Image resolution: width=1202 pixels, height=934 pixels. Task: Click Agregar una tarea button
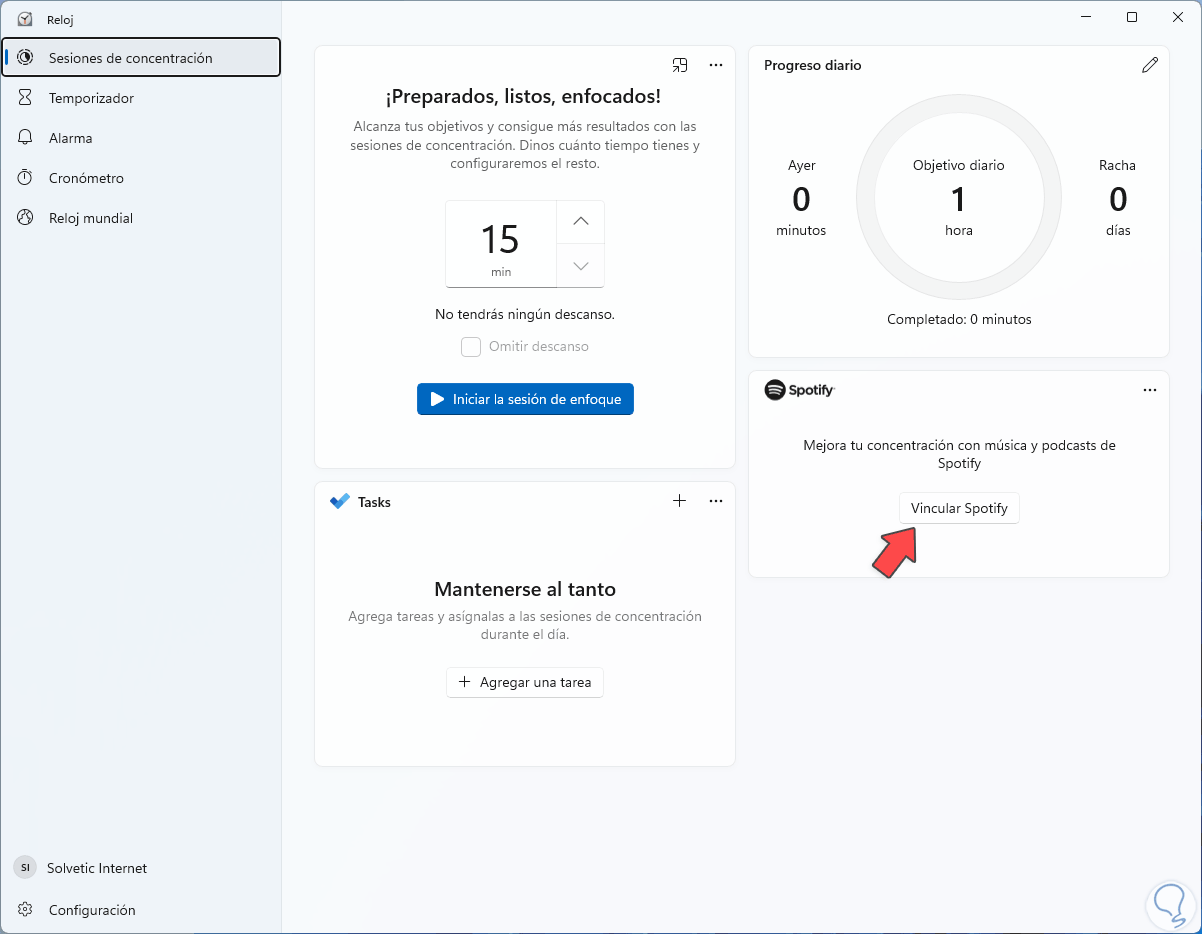[x=525, y=683]
